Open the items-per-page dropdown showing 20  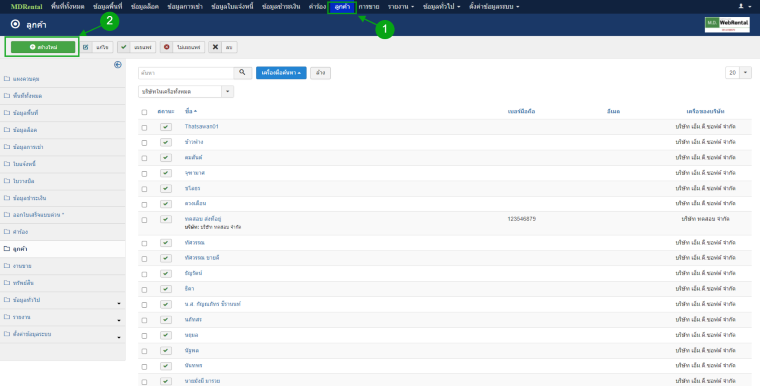[x=738, y=73]
